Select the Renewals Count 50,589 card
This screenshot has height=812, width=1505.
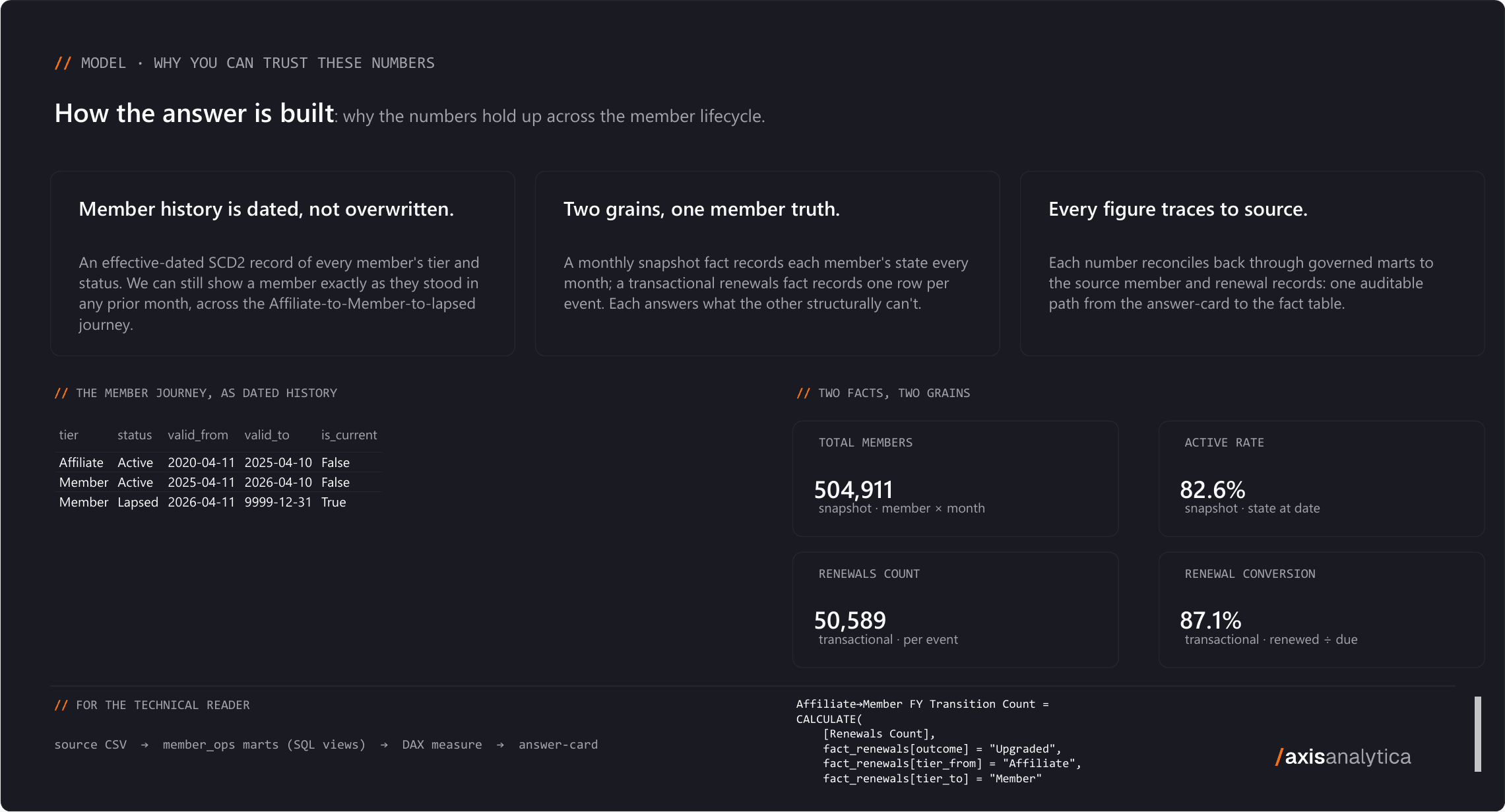(955, 609)
